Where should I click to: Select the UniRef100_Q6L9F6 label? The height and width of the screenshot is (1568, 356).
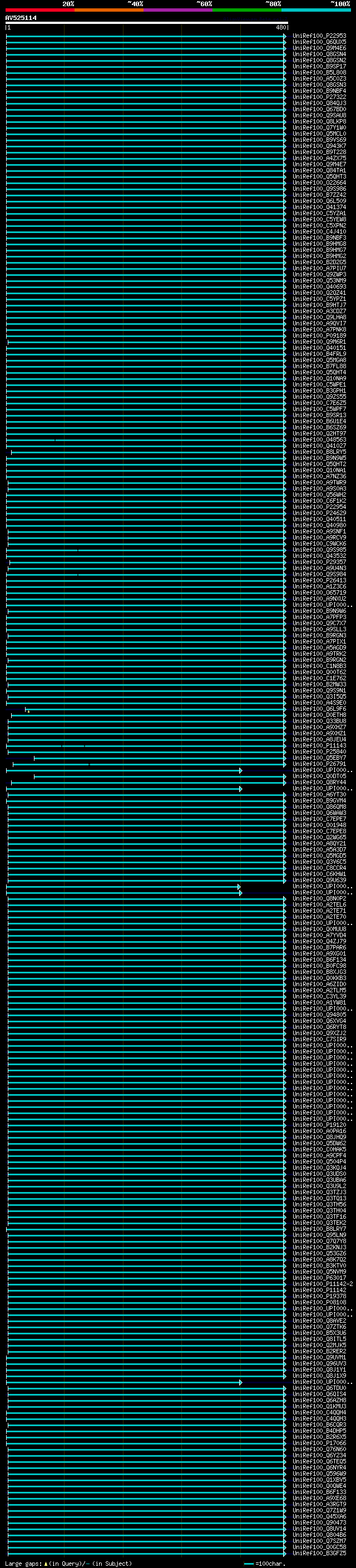click(x=319, y=709)
